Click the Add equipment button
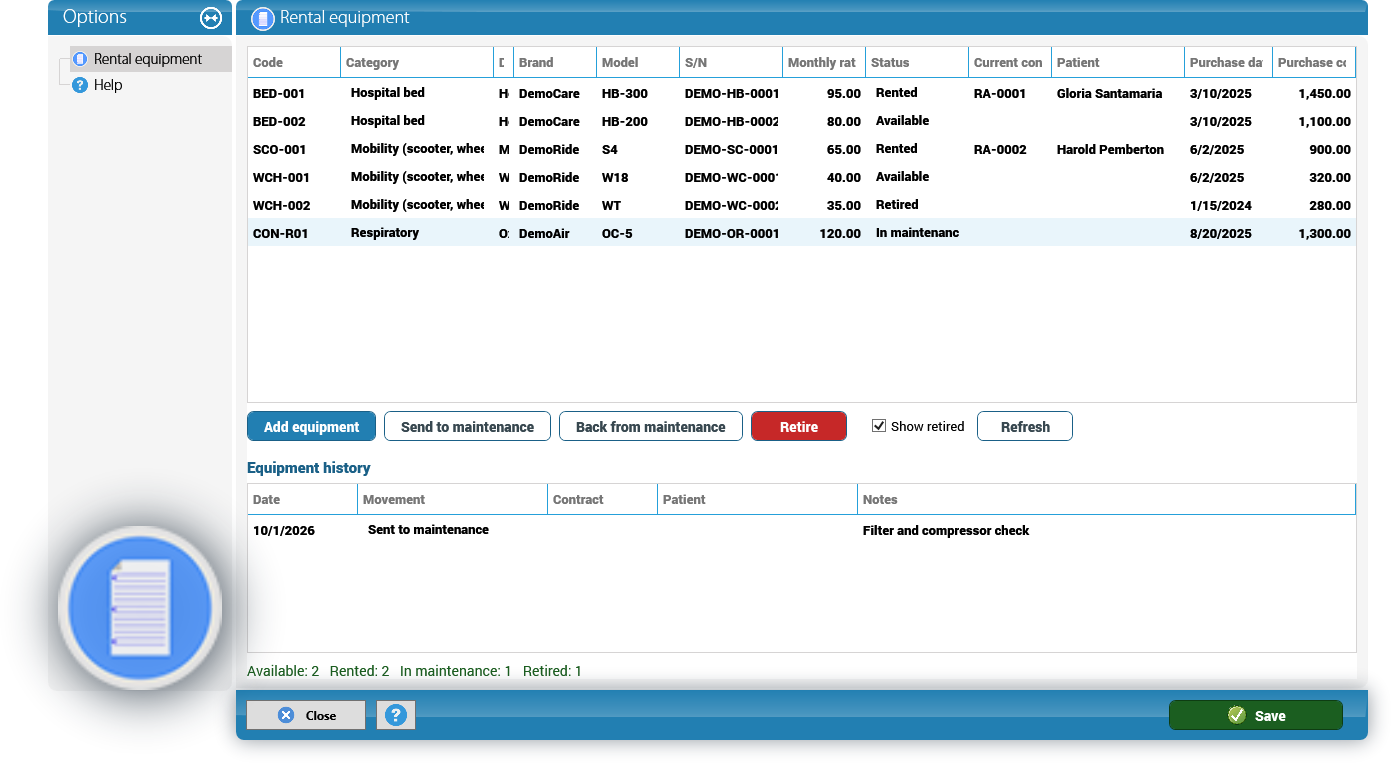 [311, 426]
